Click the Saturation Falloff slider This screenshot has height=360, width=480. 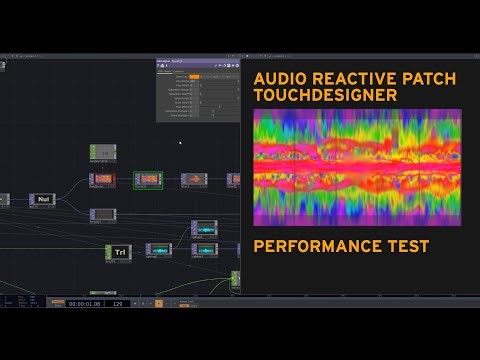[x=220, y=94]
